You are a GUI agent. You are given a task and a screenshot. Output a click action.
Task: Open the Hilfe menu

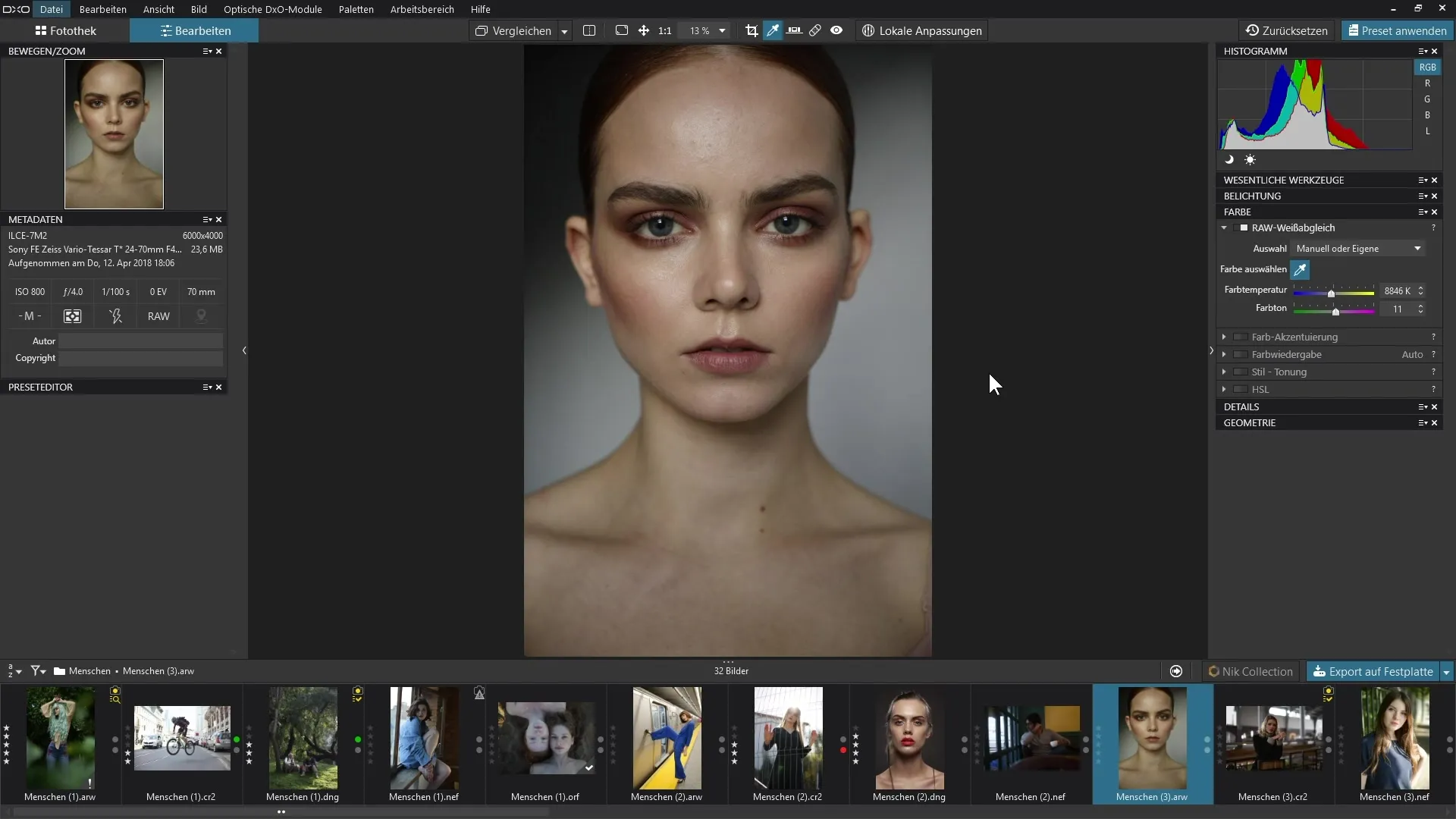point(481,9)
